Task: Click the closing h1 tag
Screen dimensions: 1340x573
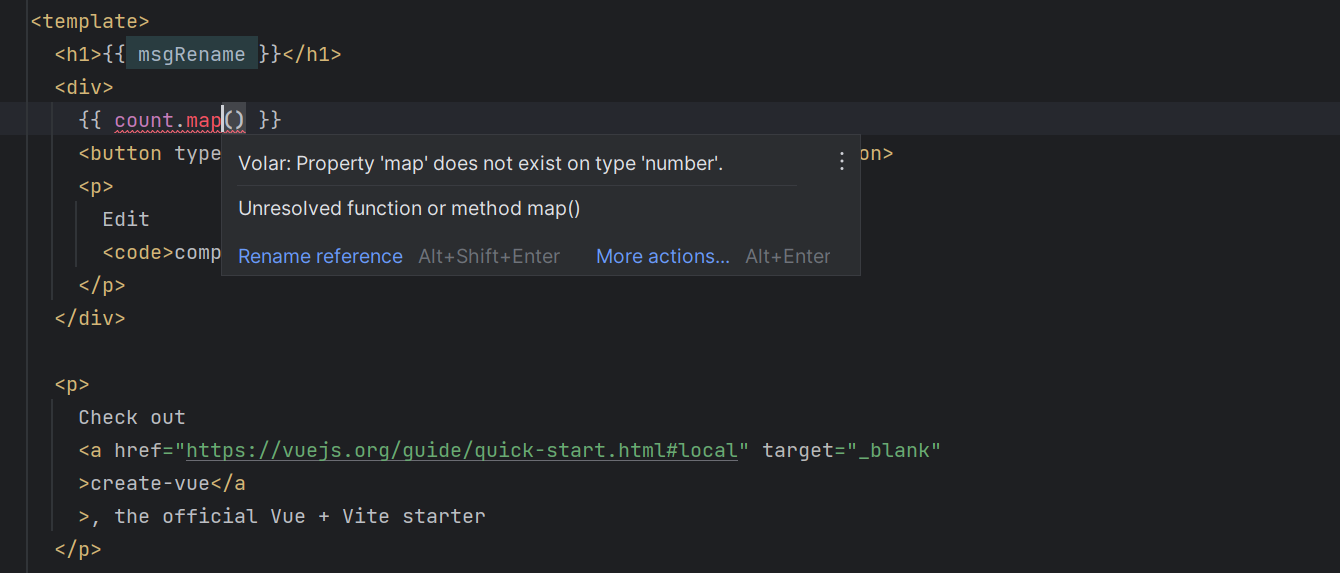Action: pos(312,55)
